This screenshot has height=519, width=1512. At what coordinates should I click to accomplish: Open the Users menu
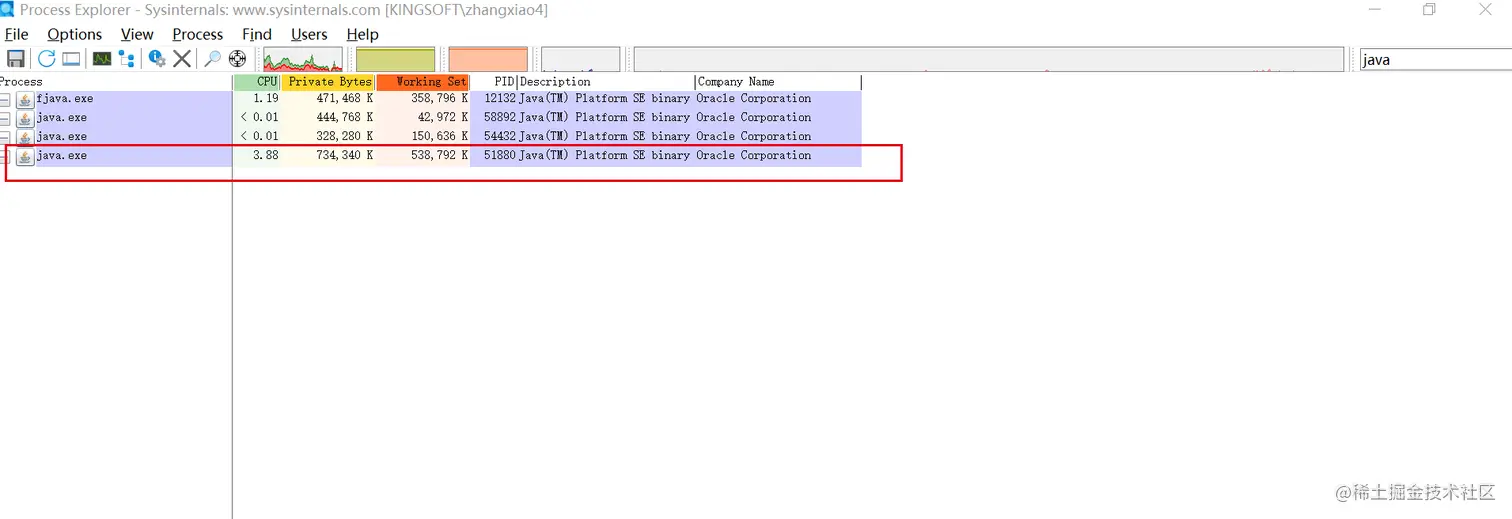309,34
